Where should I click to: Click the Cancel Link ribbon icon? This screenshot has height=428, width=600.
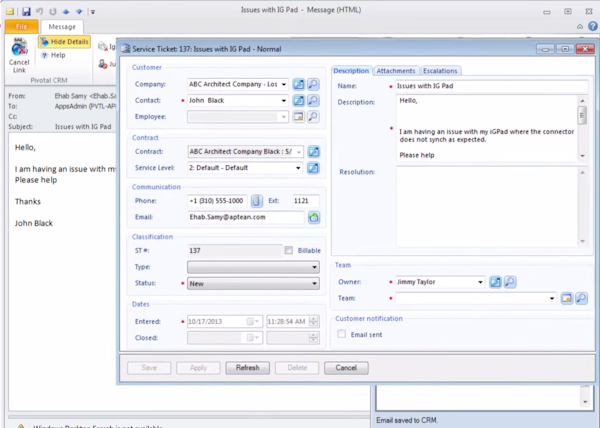tap(18, 52)
